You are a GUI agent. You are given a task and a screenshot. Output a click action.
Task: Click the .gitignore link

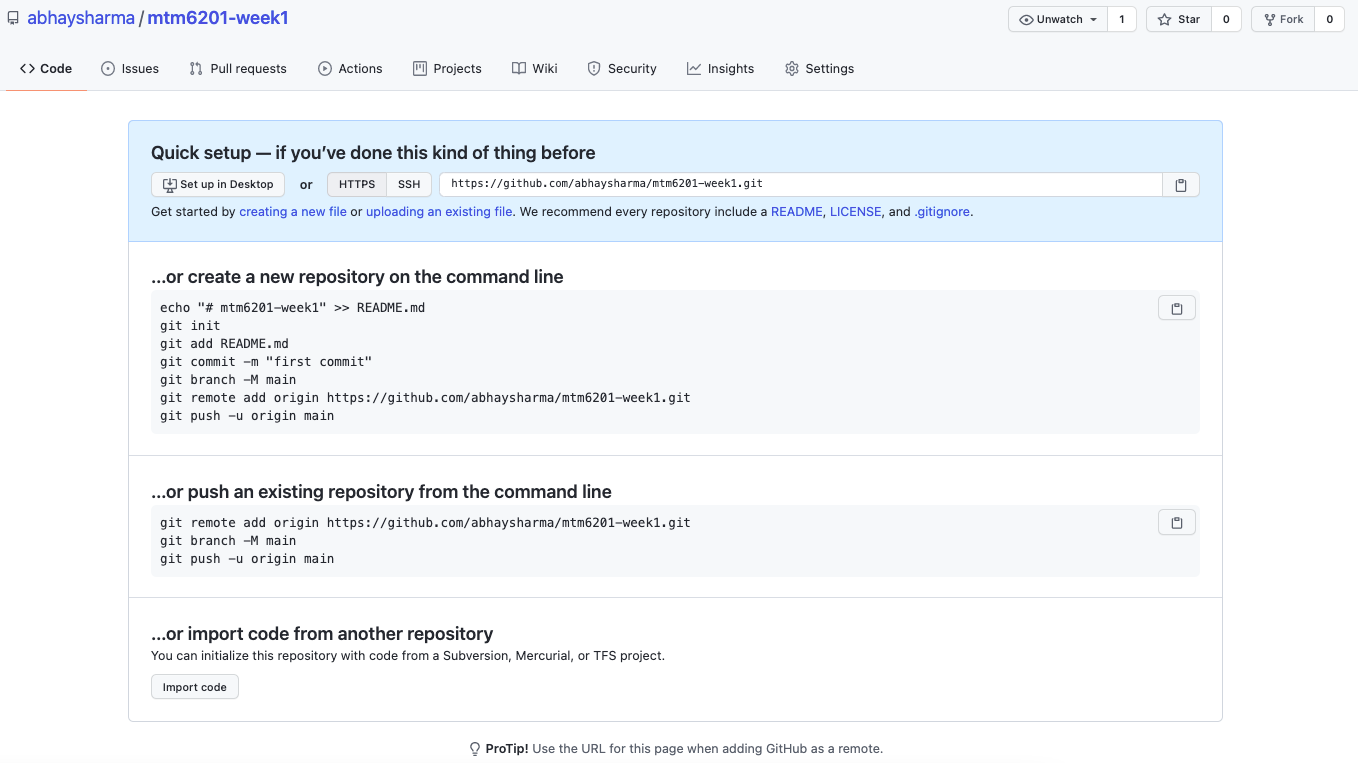coord(942,212)
